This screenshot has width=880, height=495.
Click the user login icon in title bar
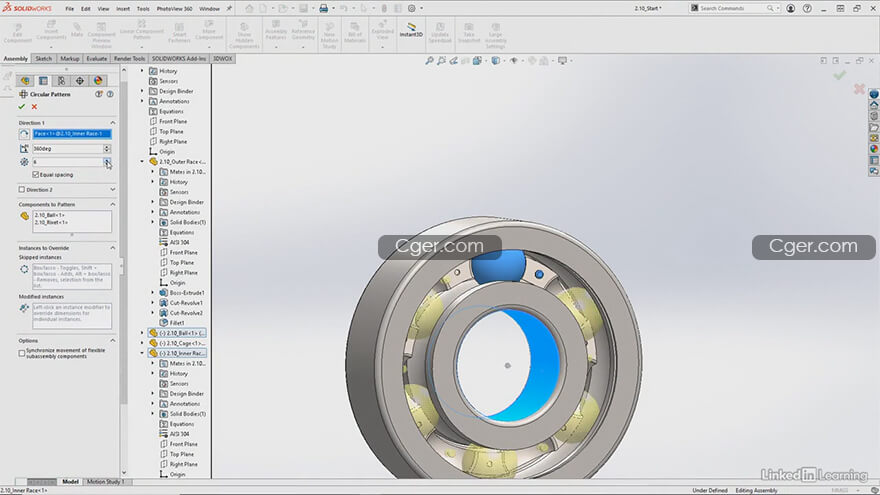click(x=790, y=8)
